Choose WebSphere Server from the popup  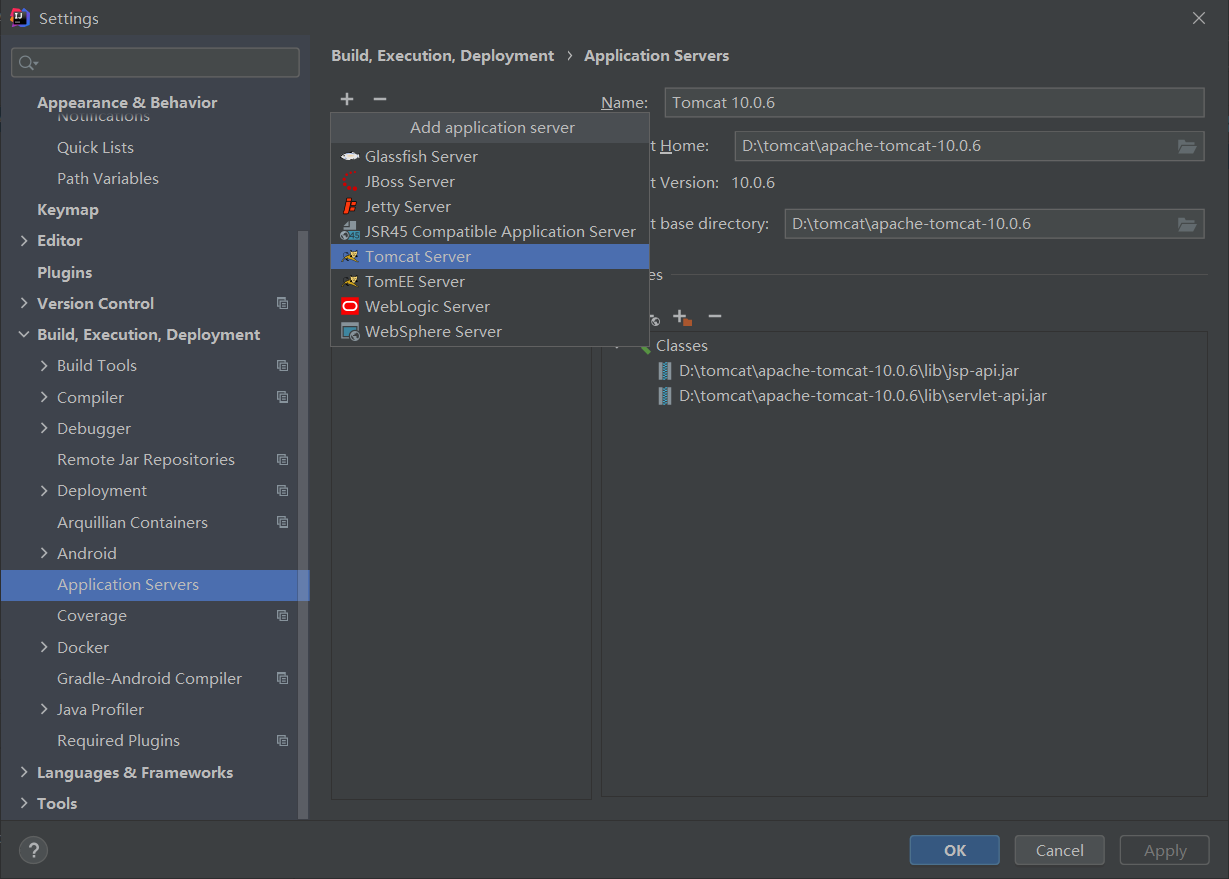click(x=490, y=332)
